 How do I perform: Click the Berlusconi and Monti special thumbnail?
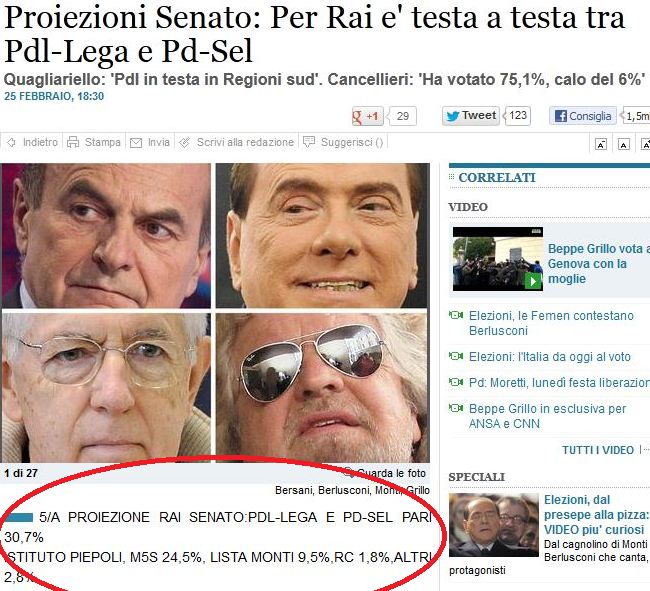tap(494, 525)
